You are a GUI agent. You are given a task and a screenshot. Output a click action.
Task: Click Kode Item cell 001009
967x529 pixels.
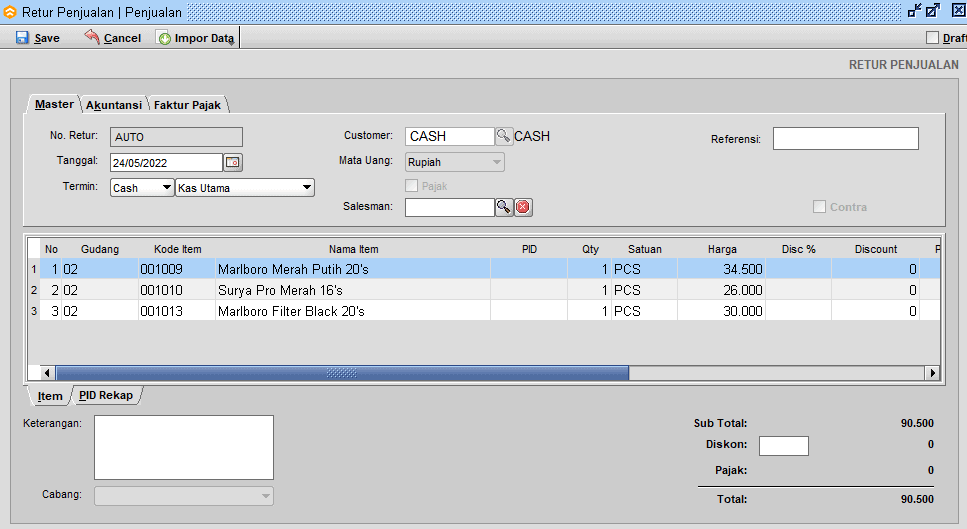pyautogui.click(x=177, y=269)
